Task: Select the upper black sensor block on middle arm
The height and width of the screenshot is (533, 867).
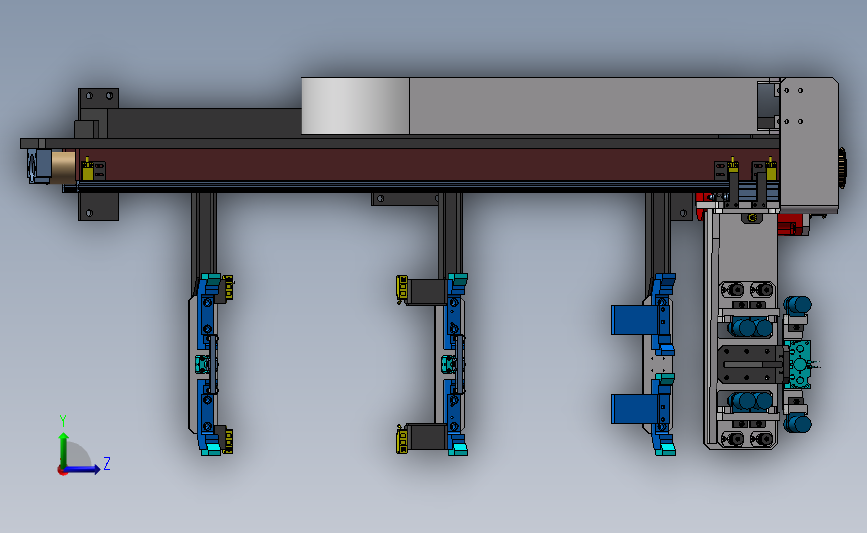Action: click(x=426, y=292)
